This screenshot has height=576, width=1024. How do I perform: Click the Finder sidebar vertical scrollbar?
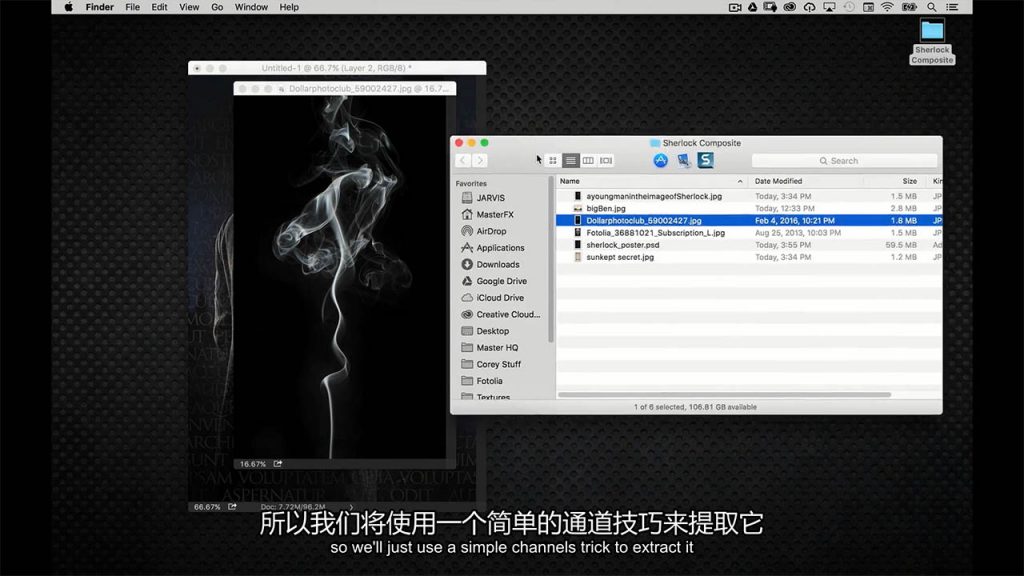point(551,260)
